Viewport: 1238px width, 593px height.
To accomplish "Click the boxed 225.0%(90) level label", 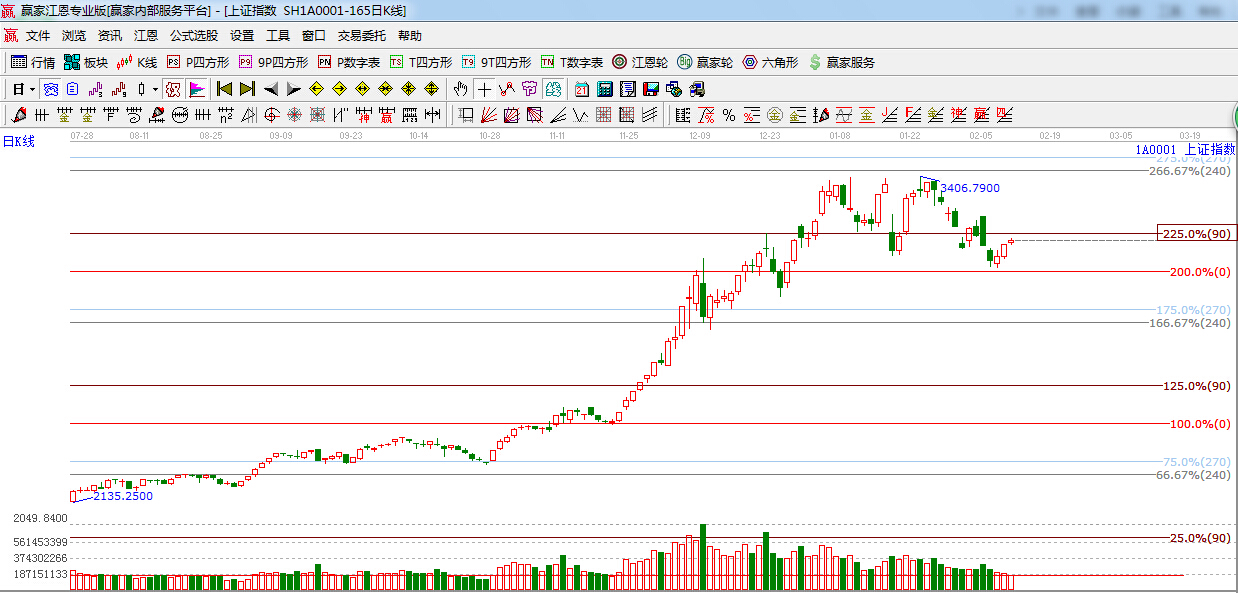I will [x=1195, y=234].
